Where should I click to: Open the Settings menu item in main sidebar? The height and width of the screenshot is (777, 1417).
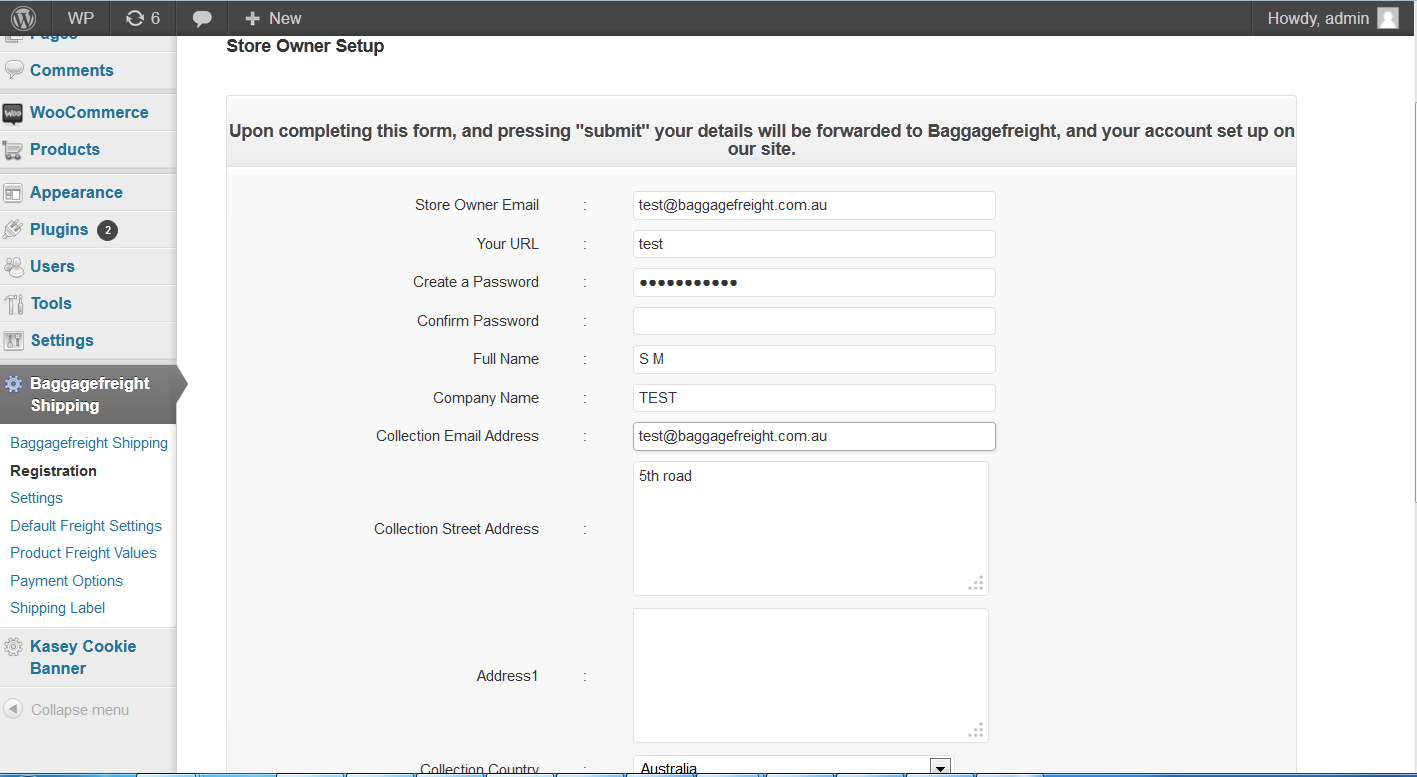point(62,340)
